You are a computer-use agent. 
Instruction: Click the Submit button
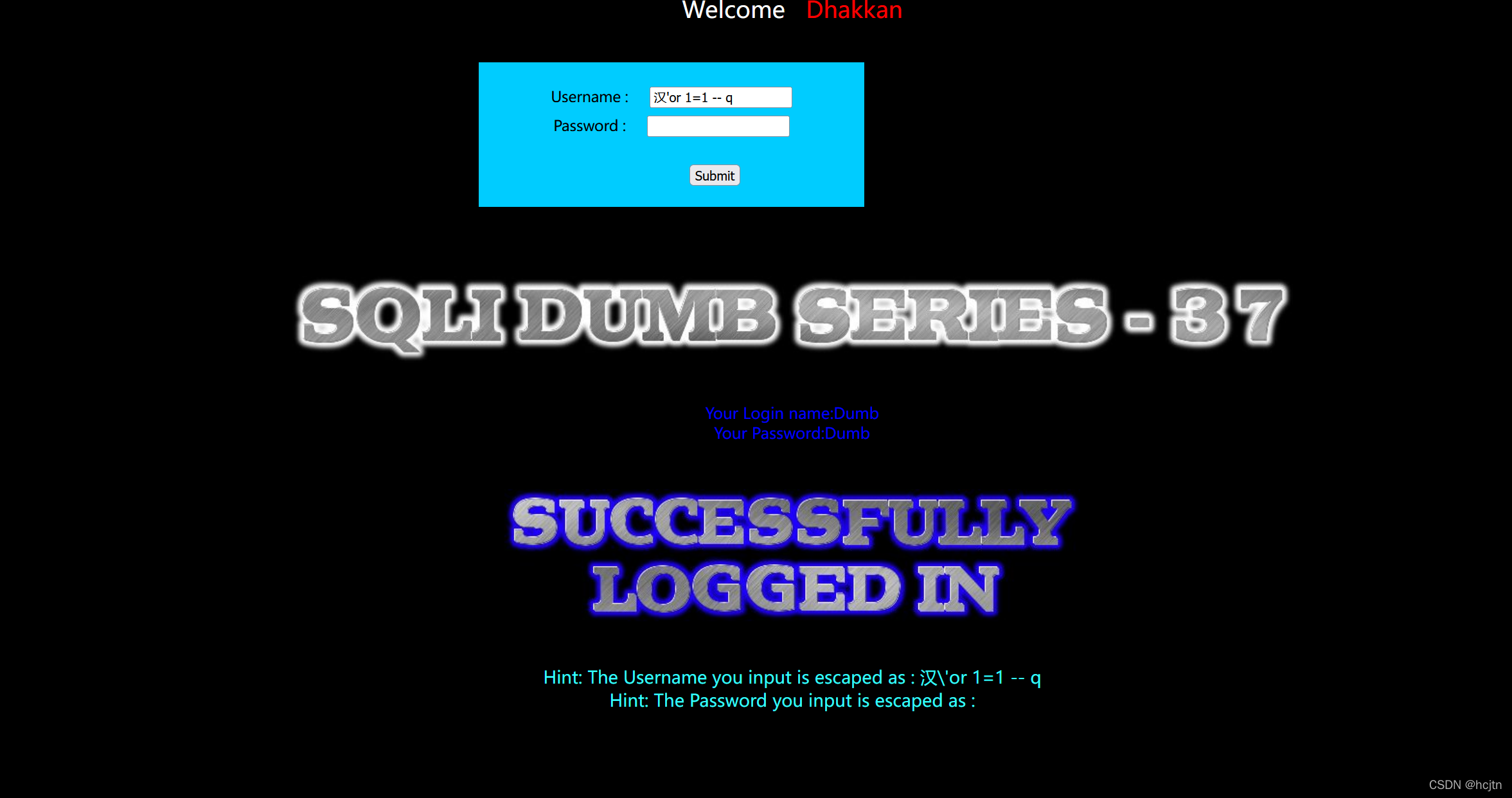(714, 175)
